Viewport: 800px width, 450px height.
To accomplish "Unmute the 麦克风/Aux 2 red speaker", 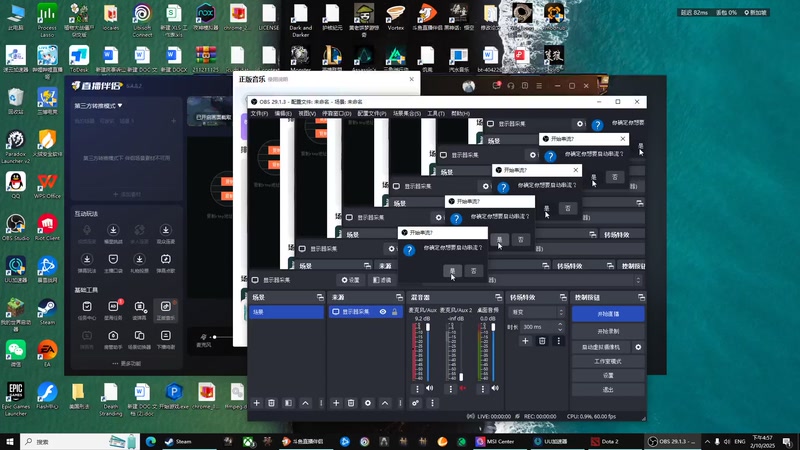I will point(463,388).
